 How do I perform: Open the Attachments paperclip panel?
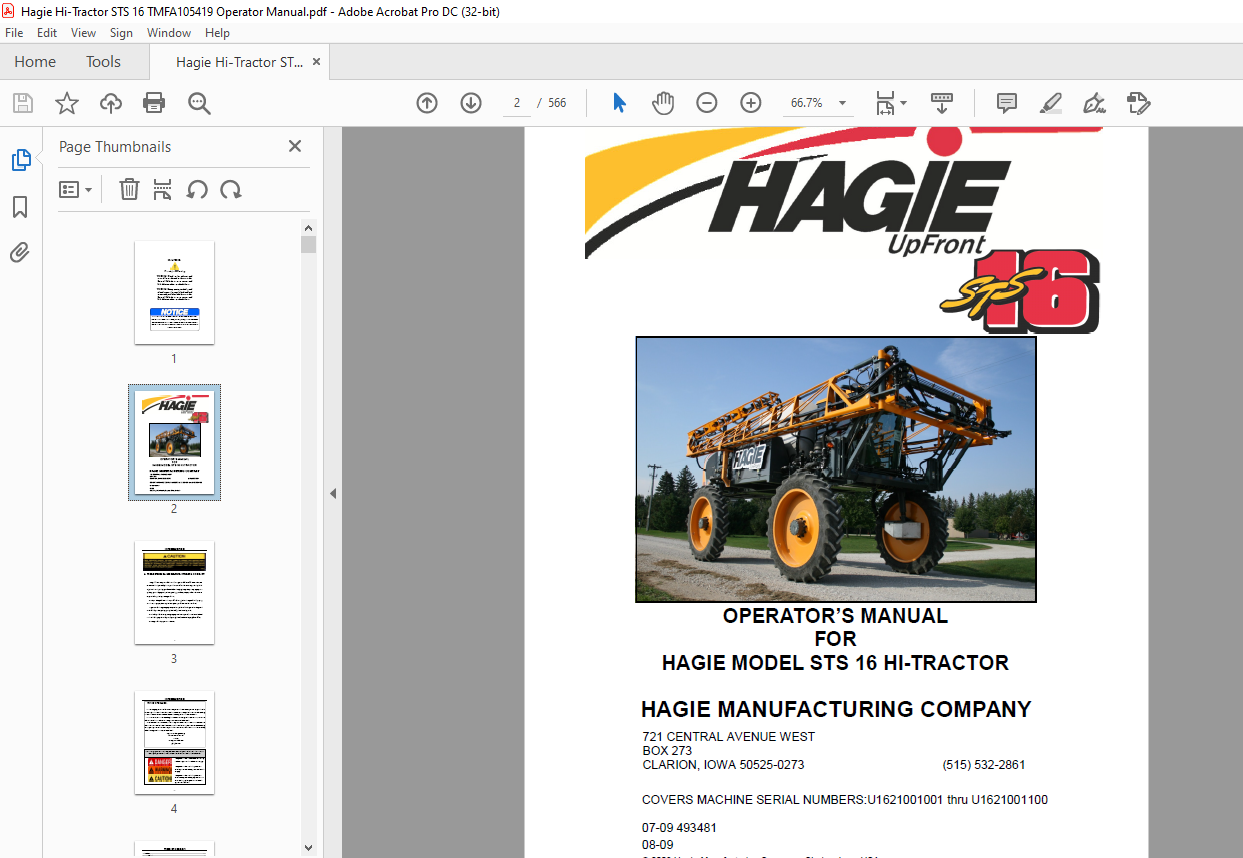click(x=20, y=253)
